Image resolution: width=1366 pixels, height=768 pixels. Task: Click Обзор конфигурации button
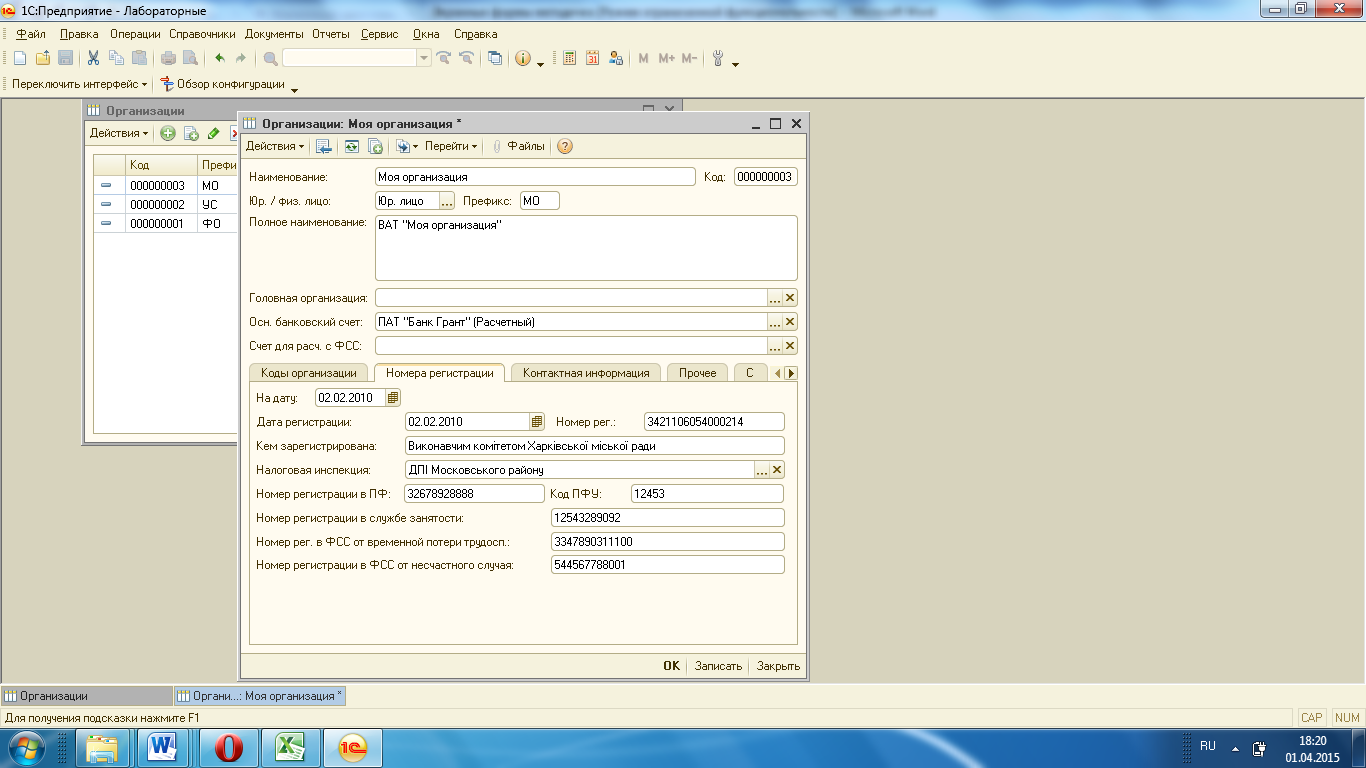coord(223,84)
